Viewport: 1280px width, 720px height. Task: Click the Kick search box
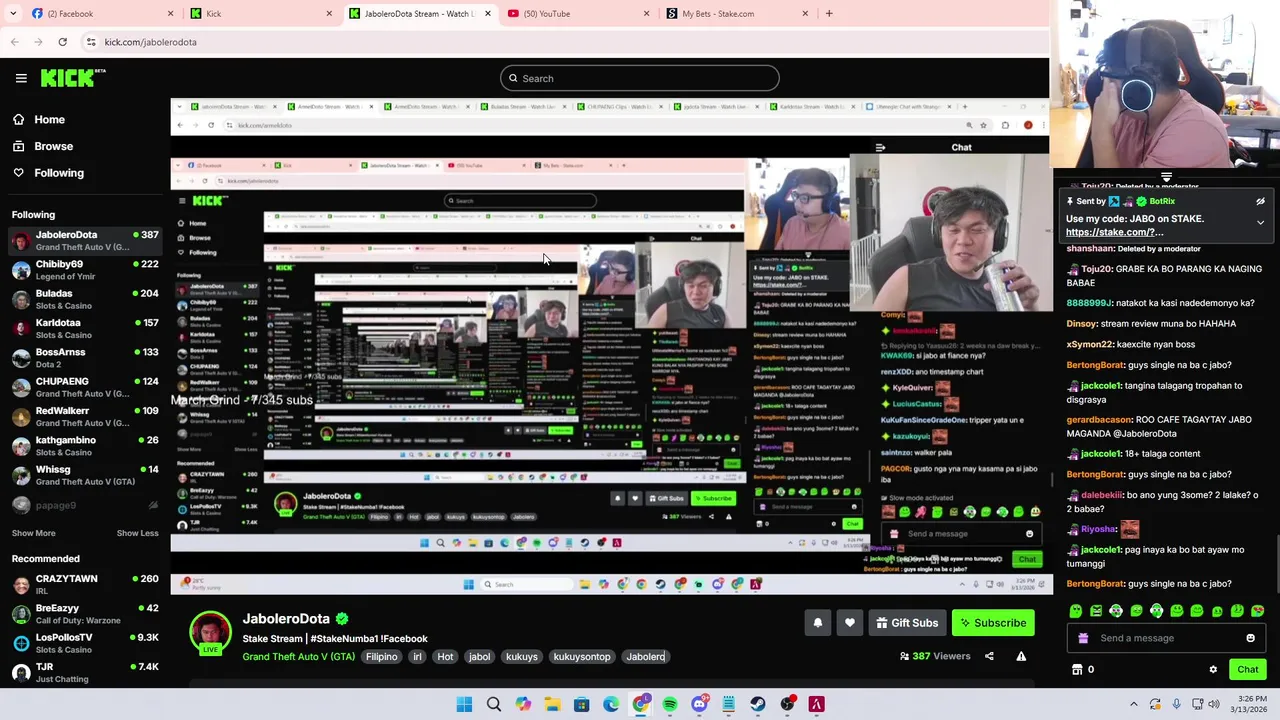(640, 78)
